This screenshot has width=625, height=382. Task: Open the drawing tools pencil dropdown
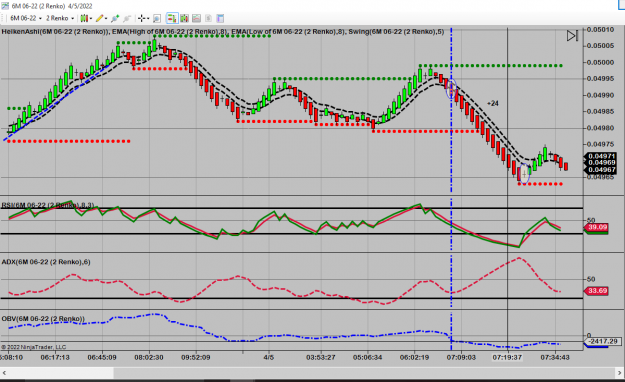pyautogui.click(x=101, y=18)
